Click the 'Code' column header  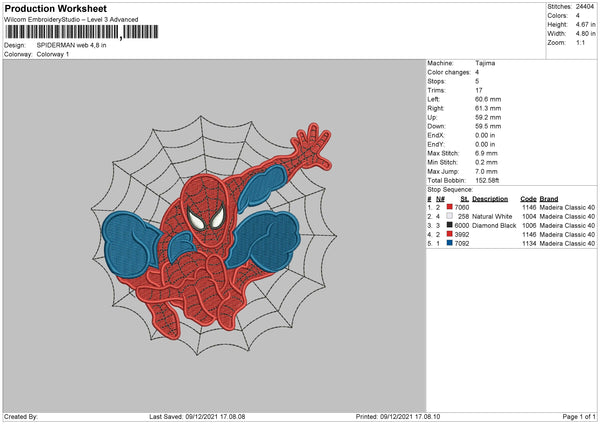point(528,199)
